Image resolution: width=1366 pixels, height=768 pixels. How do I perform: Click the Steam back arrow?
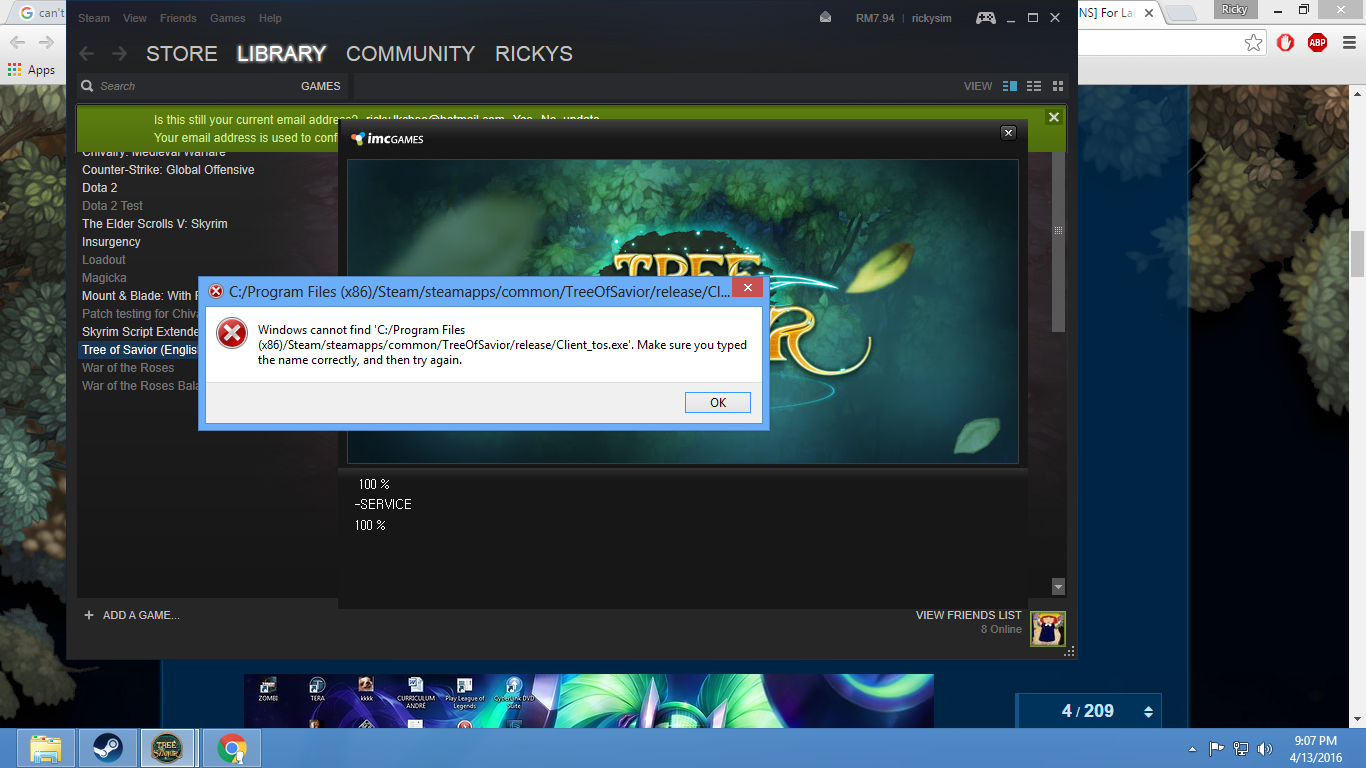(x=87, y=54)
